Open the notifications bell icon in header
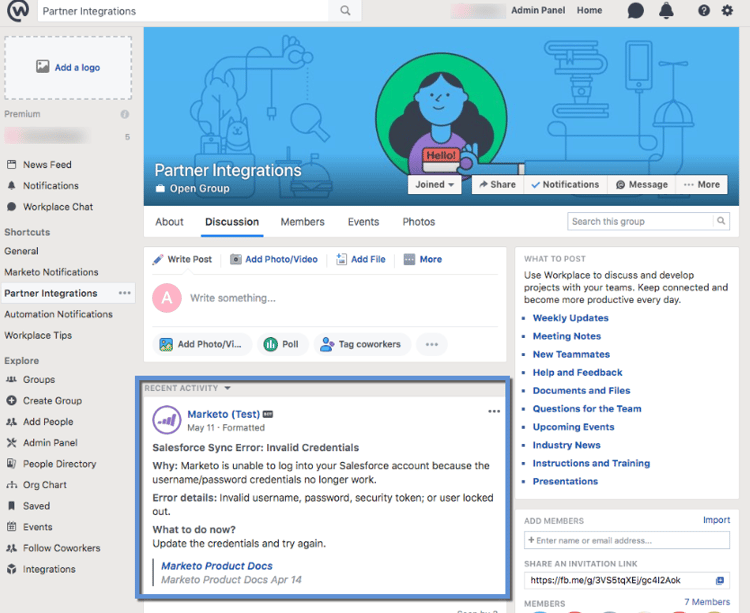Screen dimensions: 750x613 point(666,11)
